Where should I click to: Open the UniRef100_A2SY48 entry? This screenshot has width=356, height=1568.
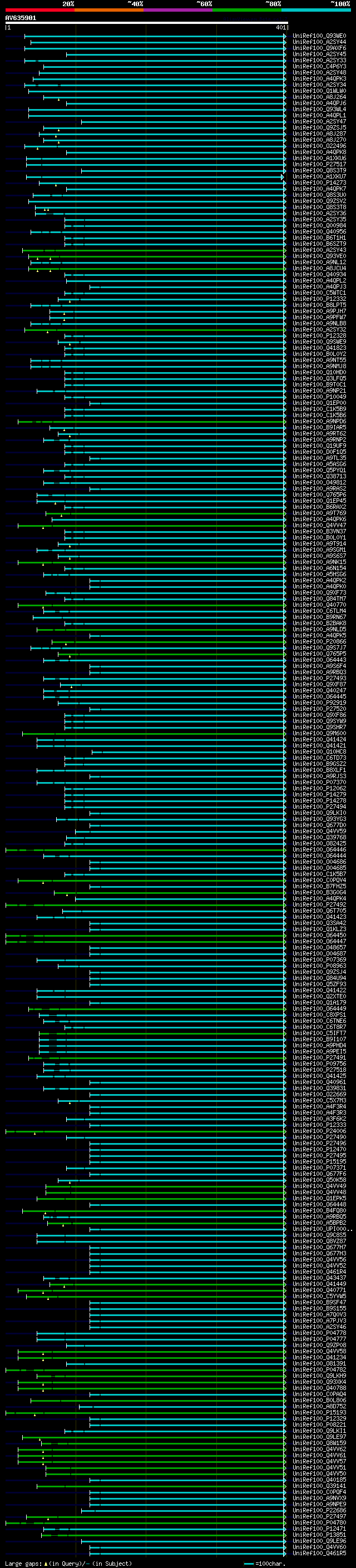(319, 72)
